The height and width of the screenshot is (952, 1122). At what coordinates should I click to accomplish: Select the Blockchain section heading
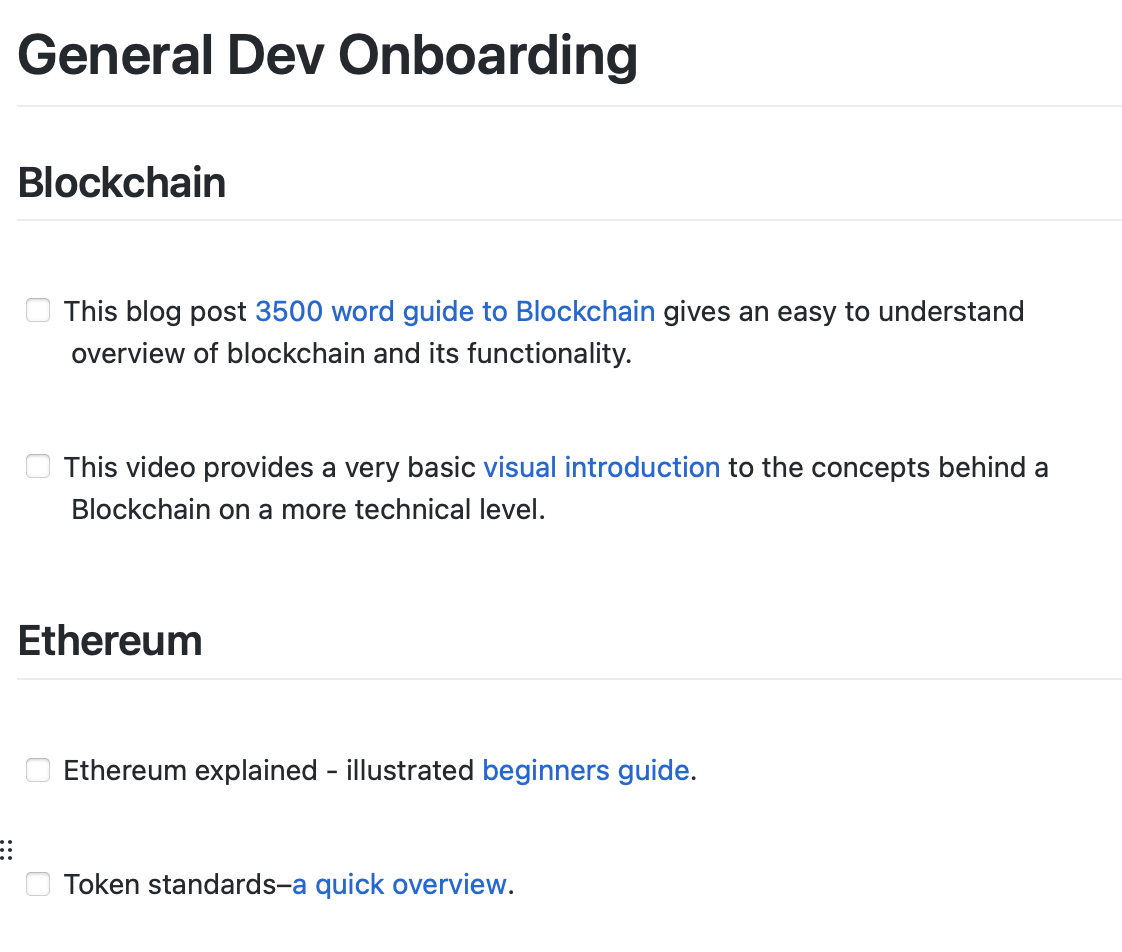(x=122, y=183)
